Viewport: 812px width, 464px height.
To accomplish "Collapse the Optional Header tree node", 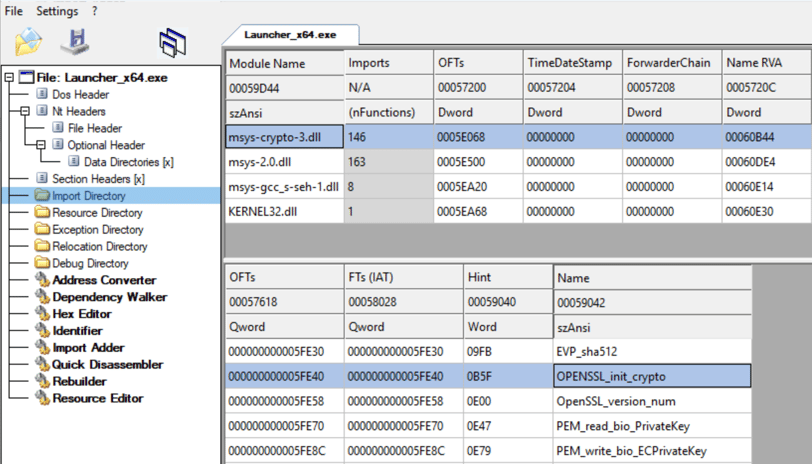I will (41, 145).
